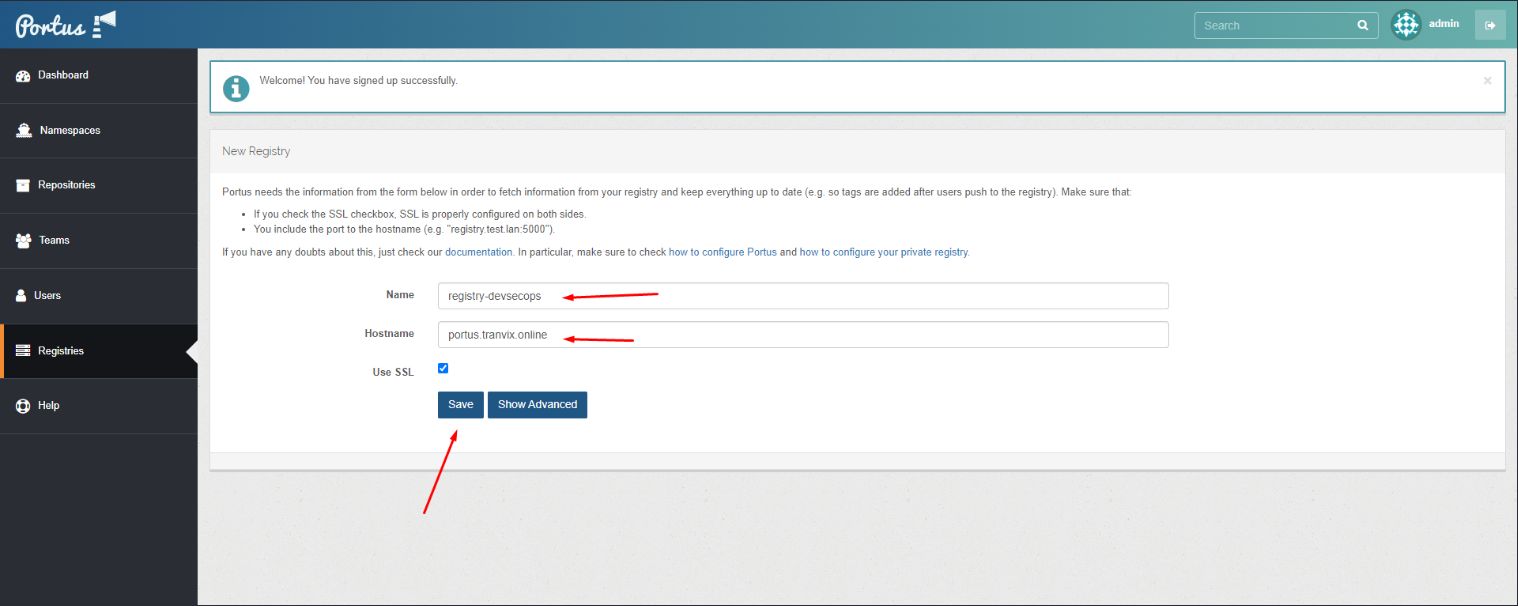Image resolution: width=1518 pixels, height=606 pixels.
Task: Go to the Dashboard menu item
Action: pyautogui.click(x=63, y=75)
